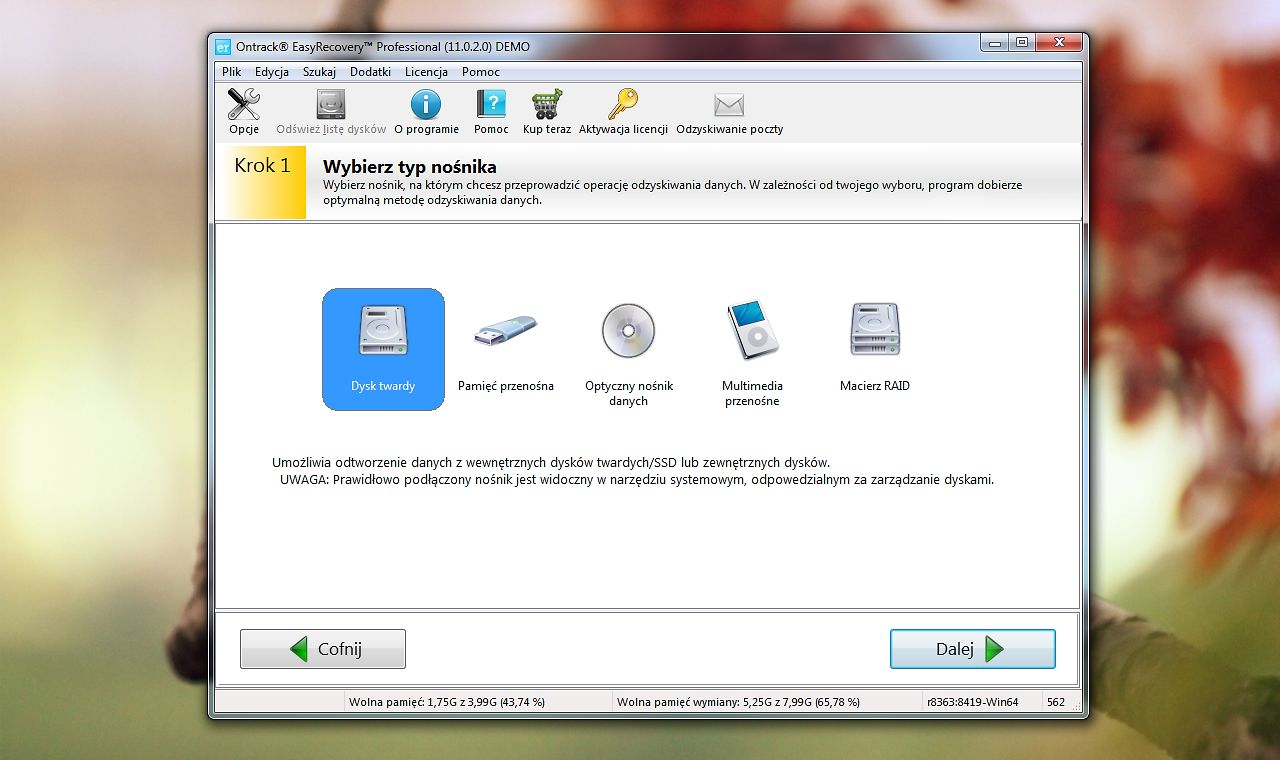
Task: Open the Szukaj menu
Action: pyautogui.click(x=320, y=72)
